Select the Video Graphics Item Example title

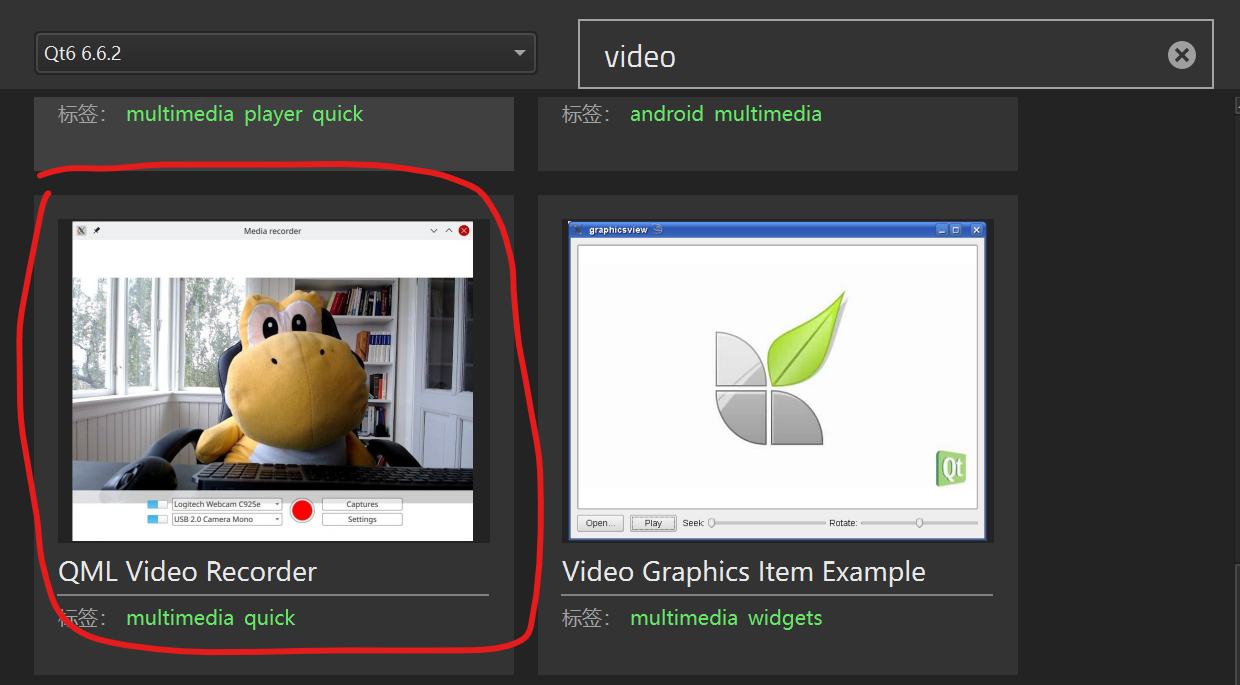[x=744, y=572]
